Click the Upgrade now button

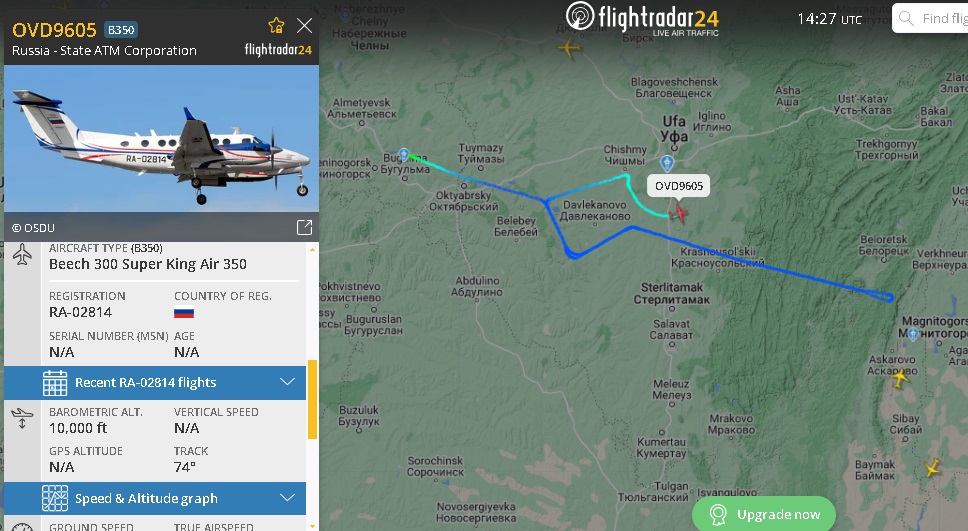(x=764, y=514)
